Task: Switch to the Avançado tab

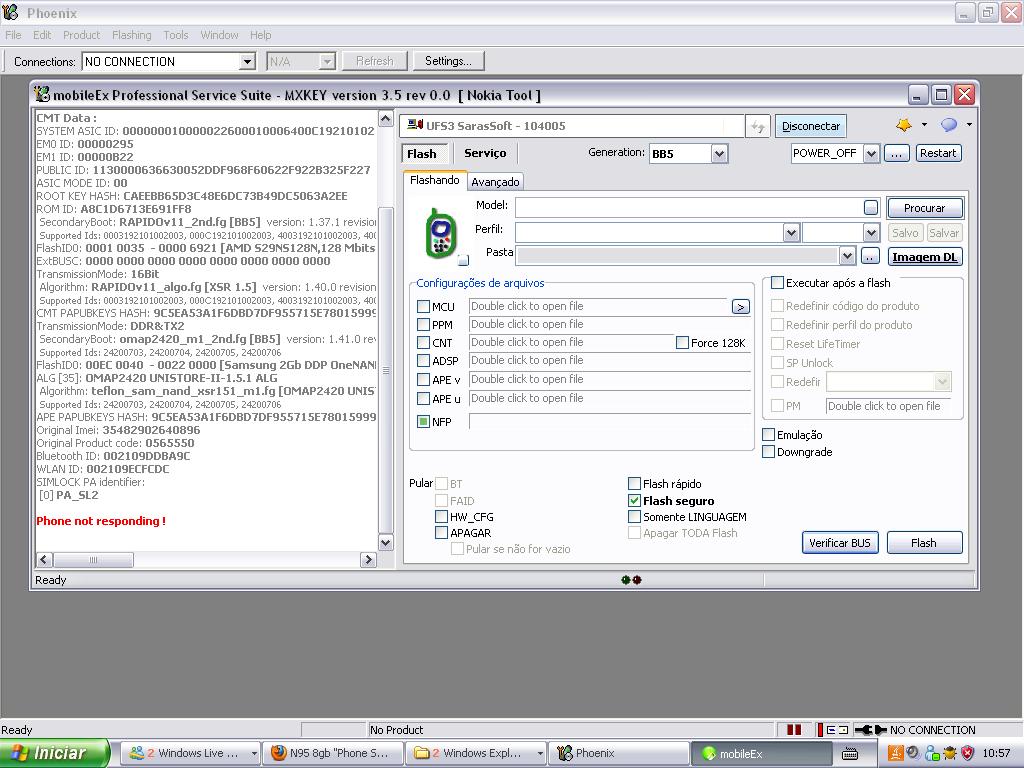Action: tap(496, 182)
